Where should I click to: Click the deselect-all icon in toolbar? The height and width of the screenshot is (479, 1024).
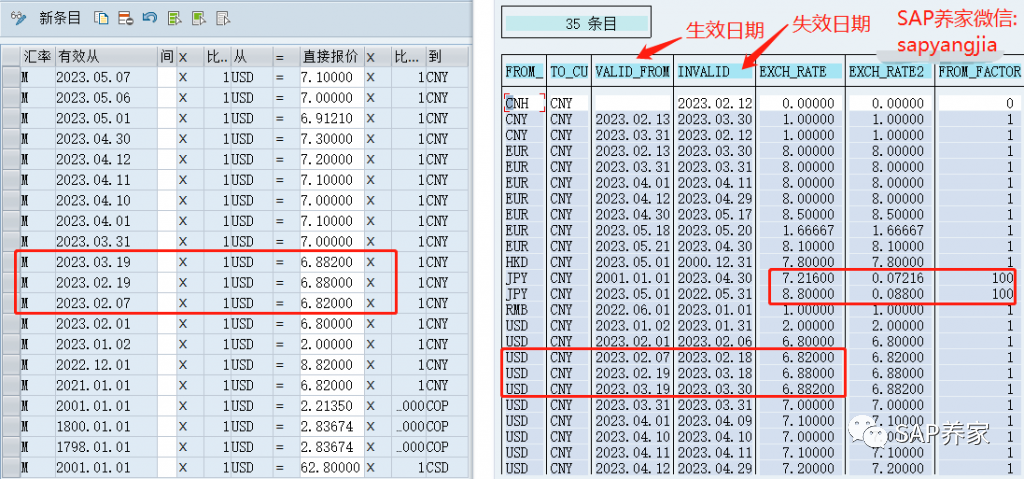point(223,18)
